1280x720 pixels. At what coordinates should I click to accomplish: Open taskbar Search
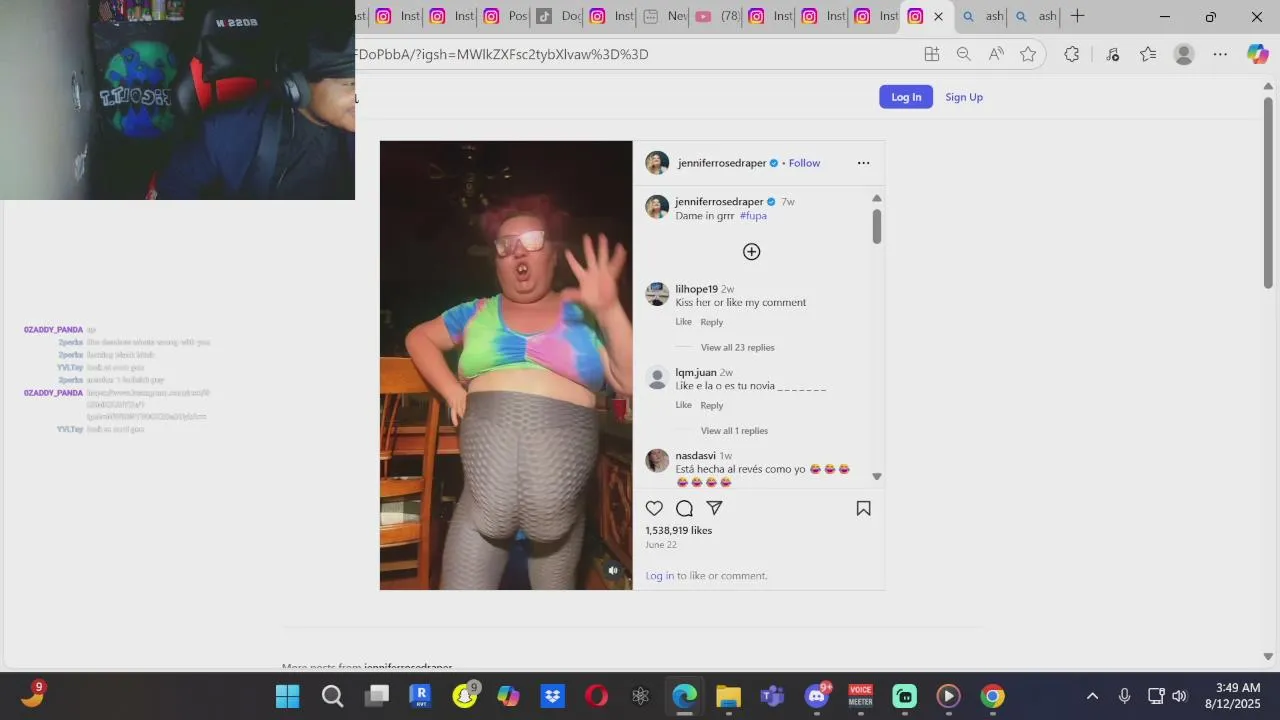coord(332,696)
